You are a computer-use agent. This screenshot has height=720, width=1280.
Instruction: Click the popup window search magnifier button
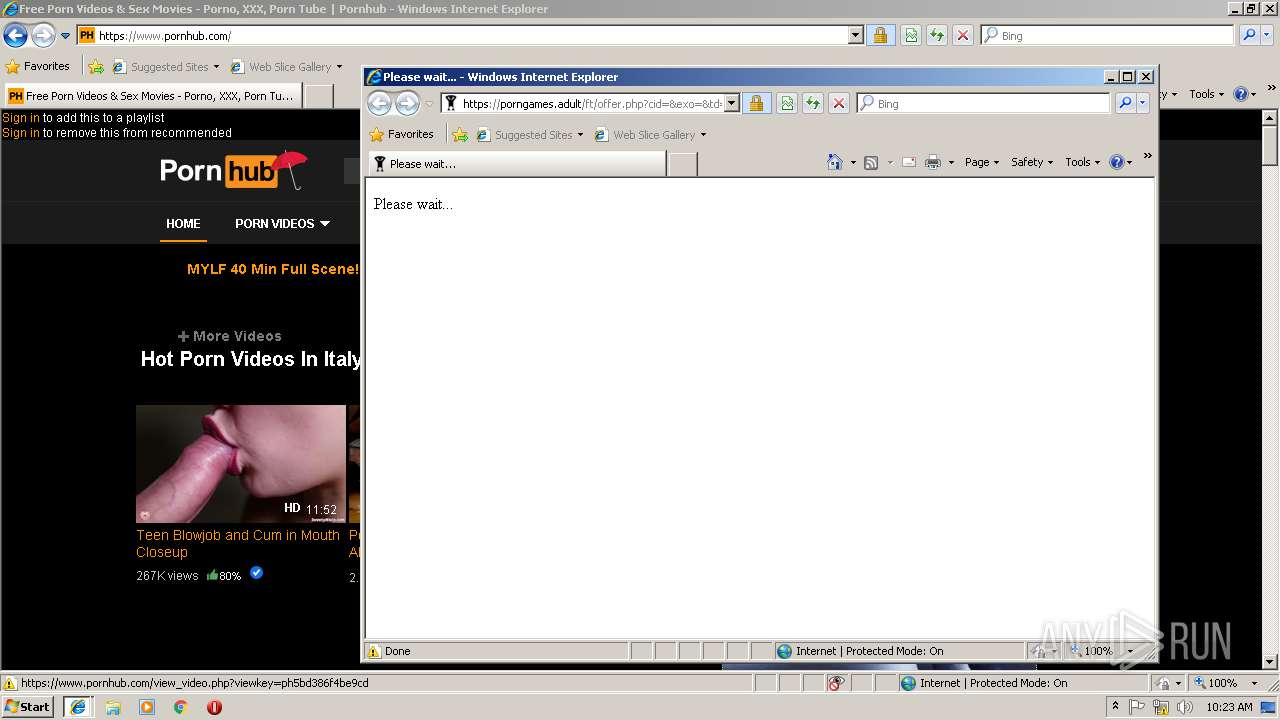[1125, 103]
